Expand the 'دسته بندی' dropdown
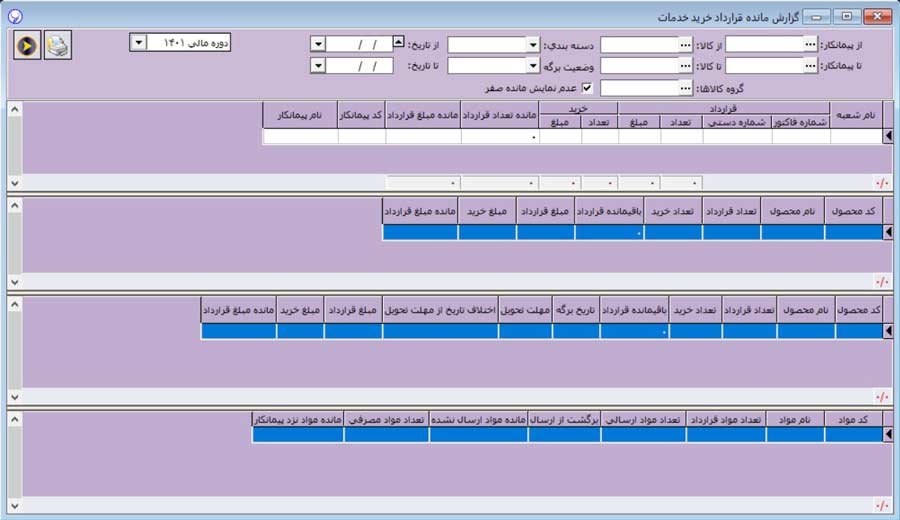 coord(532,45)
